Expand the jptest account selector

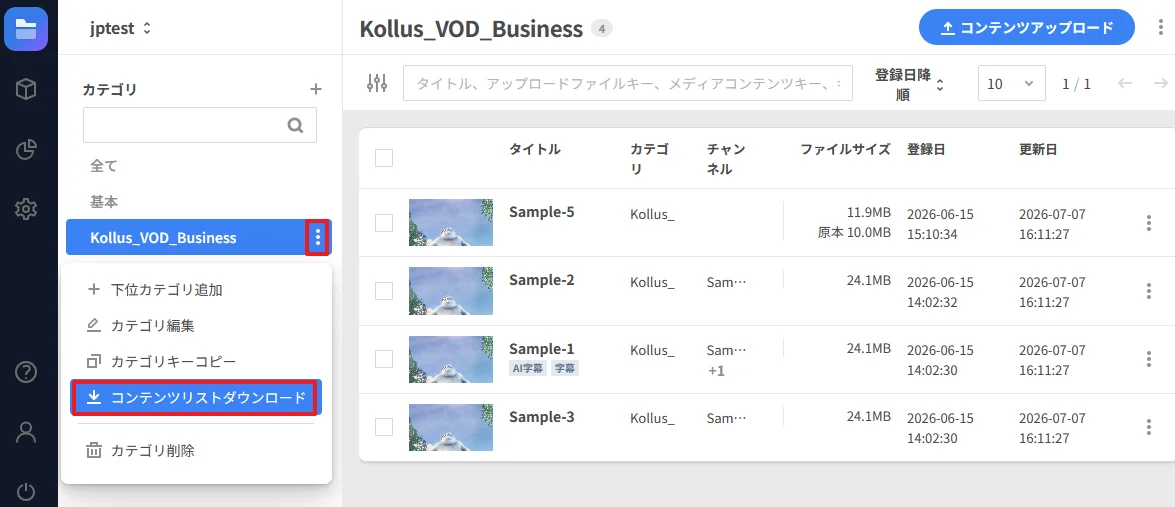tap(121, 28)
